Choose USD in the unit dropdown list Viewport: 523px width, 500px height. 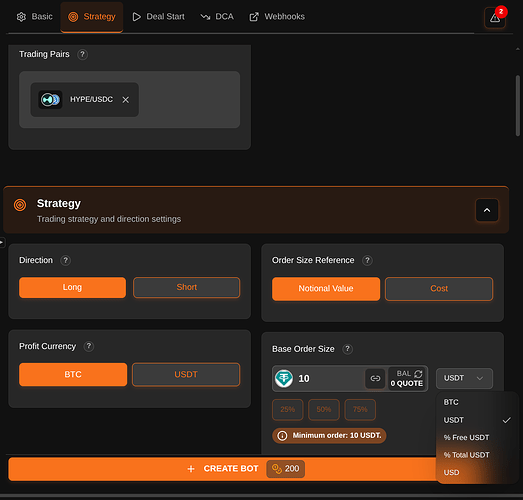coord(477,473)
